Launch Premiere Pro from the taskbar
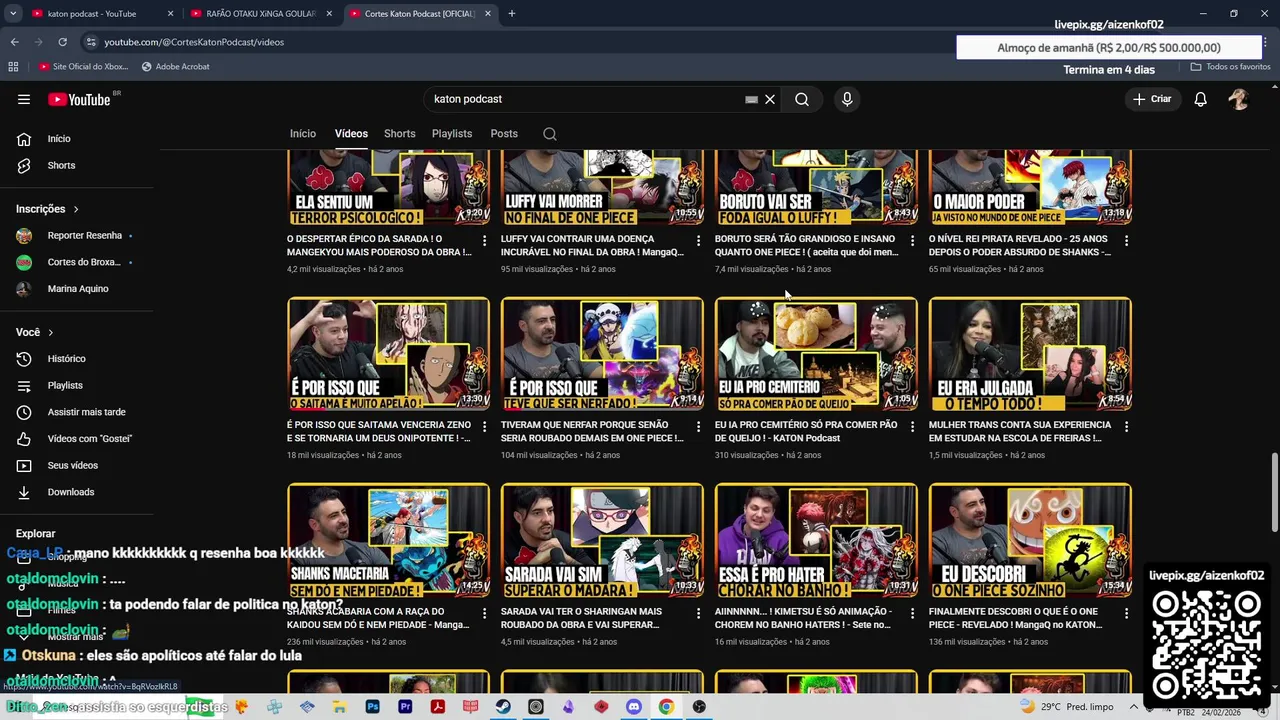 (x=405, y=707)
